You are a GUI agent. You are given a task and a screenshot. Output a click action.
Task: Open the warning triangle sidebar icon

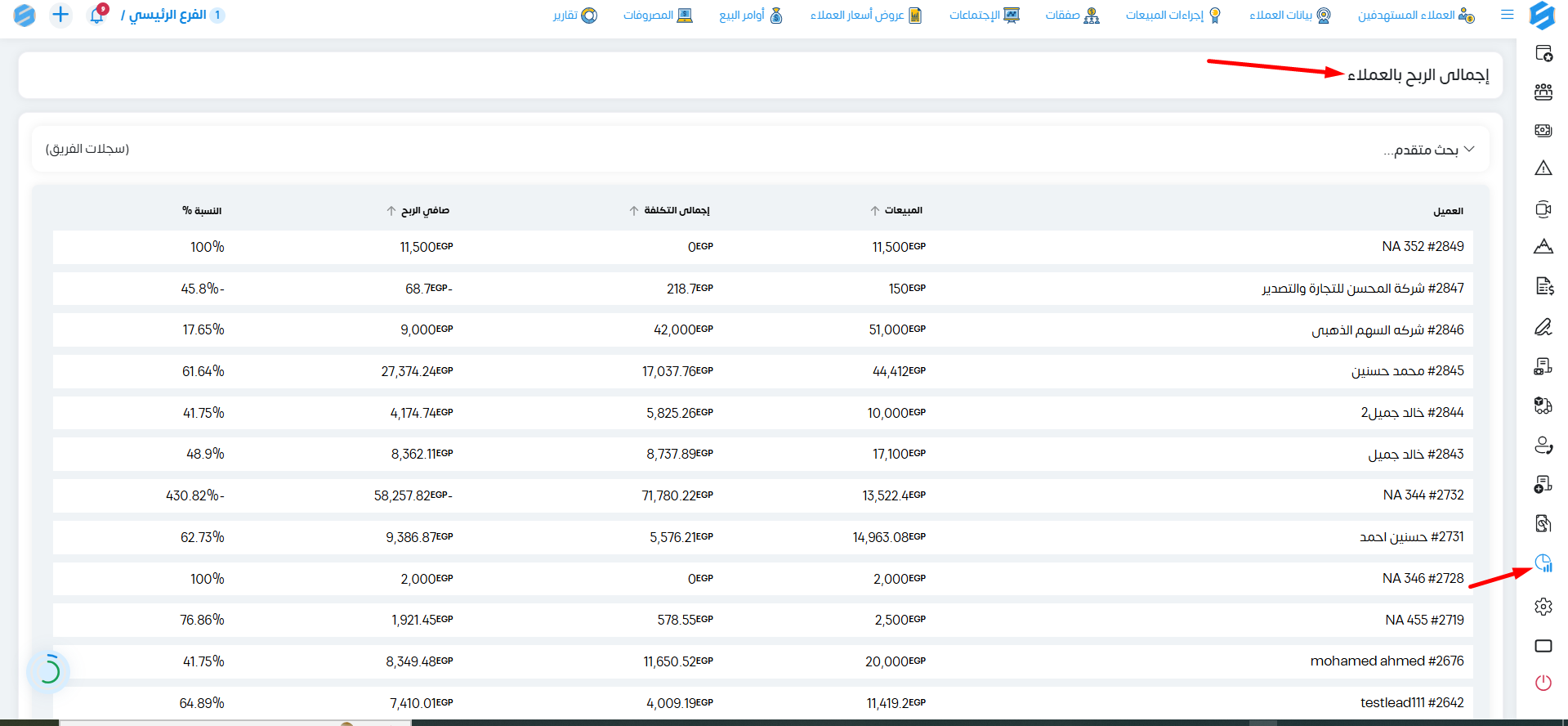click(x=1543, y=168)
